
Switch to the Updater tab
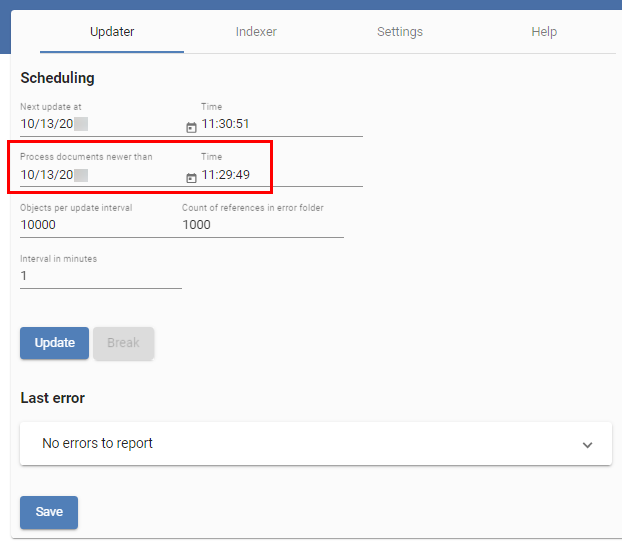(x=112, y=32)
